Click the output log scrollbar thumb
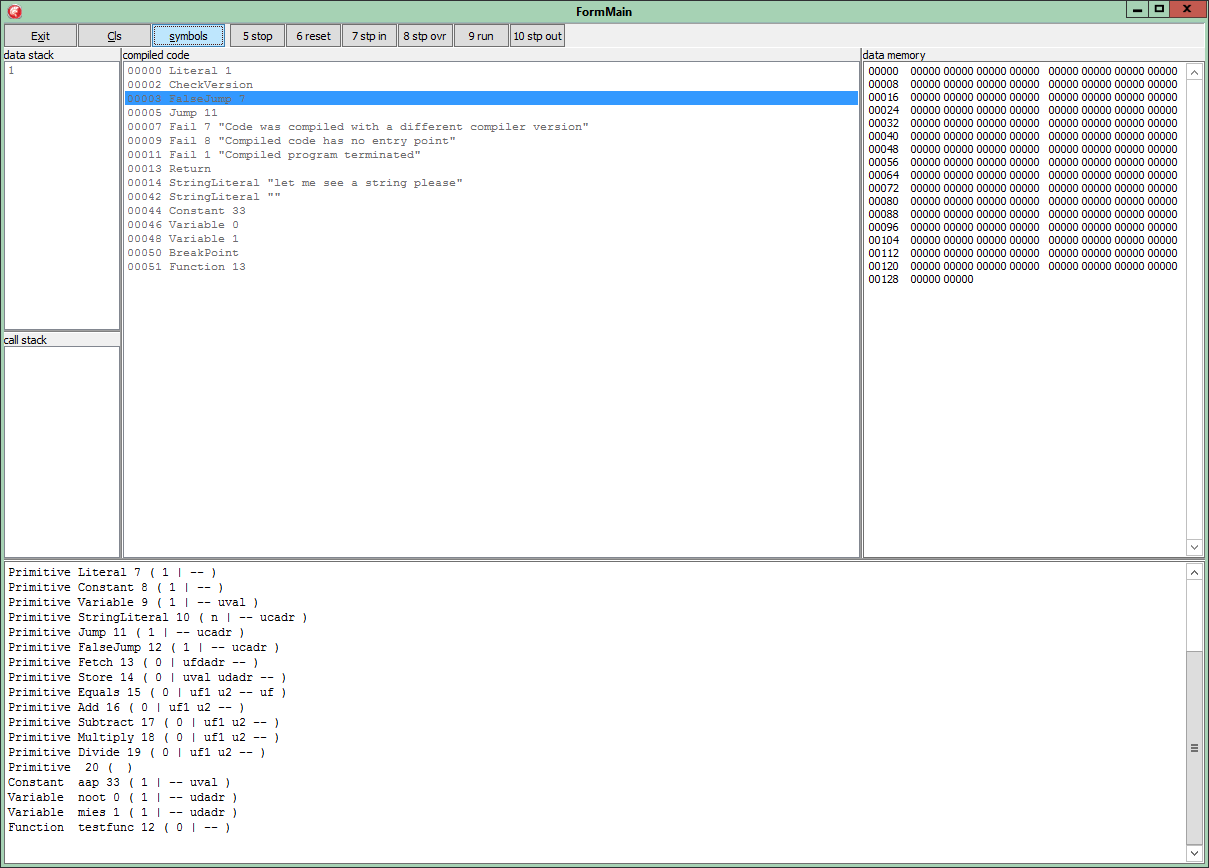 (x=1194, y=747)
